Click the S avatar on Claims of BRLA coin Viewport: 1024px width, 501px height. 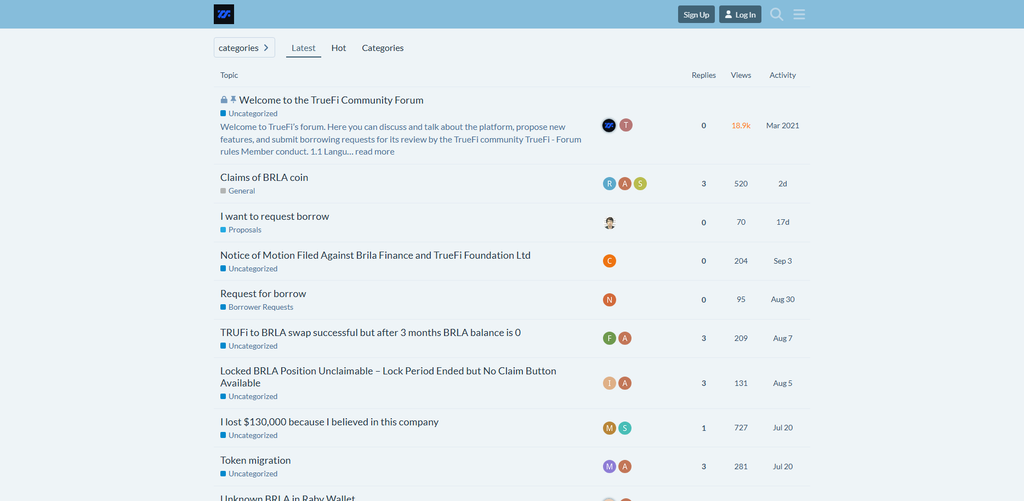640,184
